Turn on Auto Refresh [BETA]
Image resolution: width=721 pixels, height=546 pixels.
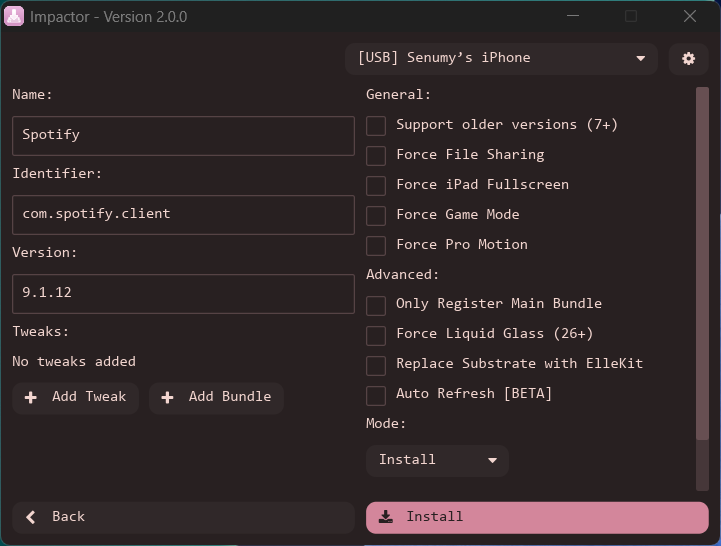[x=376, y=395]
